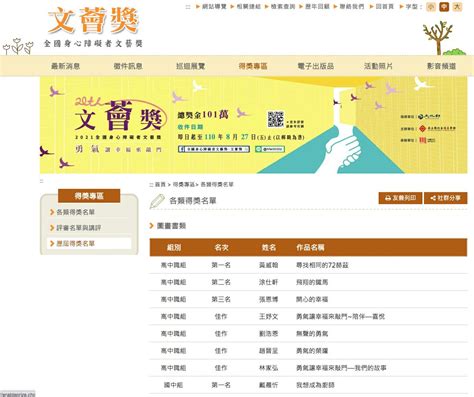
Task: Click the work title 勇氣讓幸福來敲門~陪伴—喜悅
Action: (x=340, y=316)
